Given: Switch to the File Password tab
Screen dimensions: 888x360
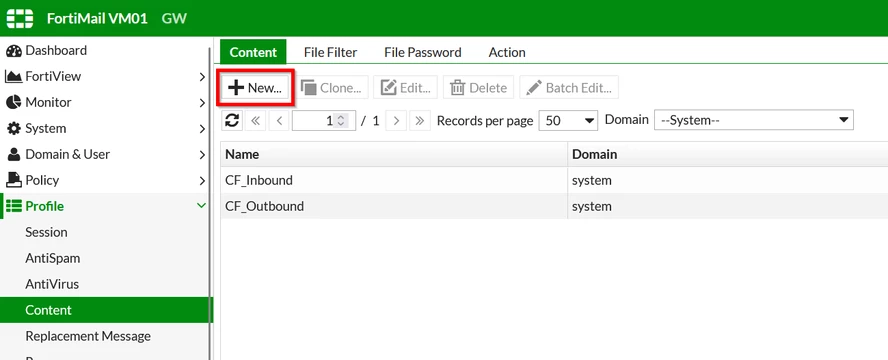Looking at the screenshot, I should (x=422, y=52).
